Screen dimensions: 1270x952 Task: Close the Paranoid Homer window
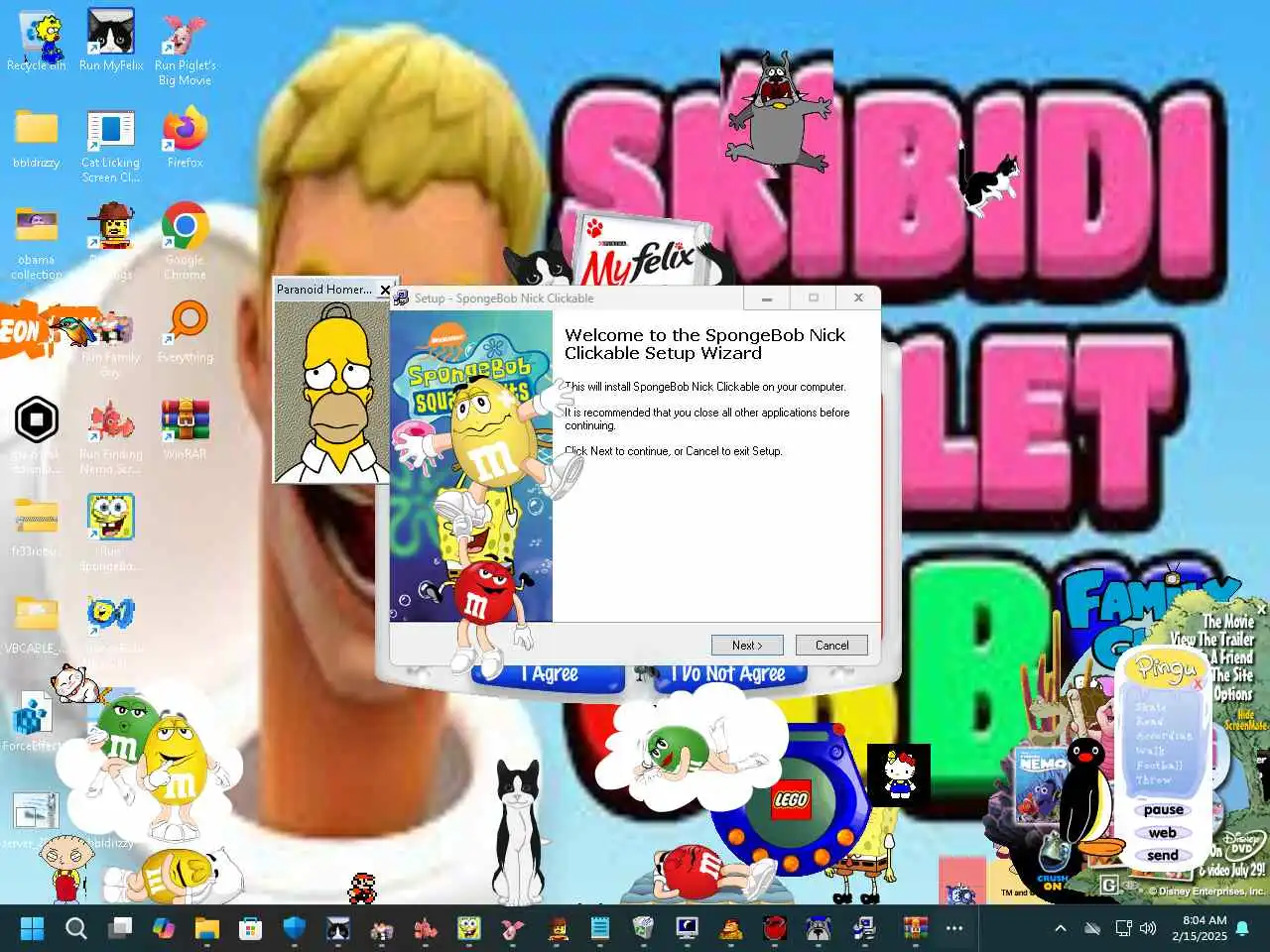click(x=385, y=290)
